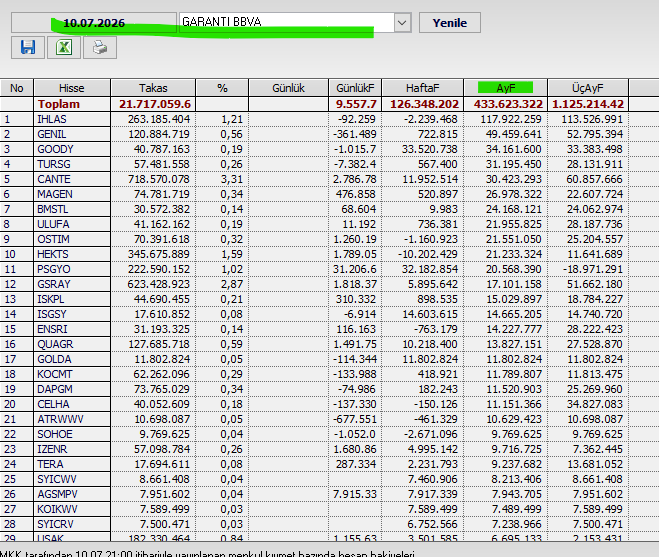
Task: Click HEKTS HaftaF value -10.202.429
Action: coord(428,254)
